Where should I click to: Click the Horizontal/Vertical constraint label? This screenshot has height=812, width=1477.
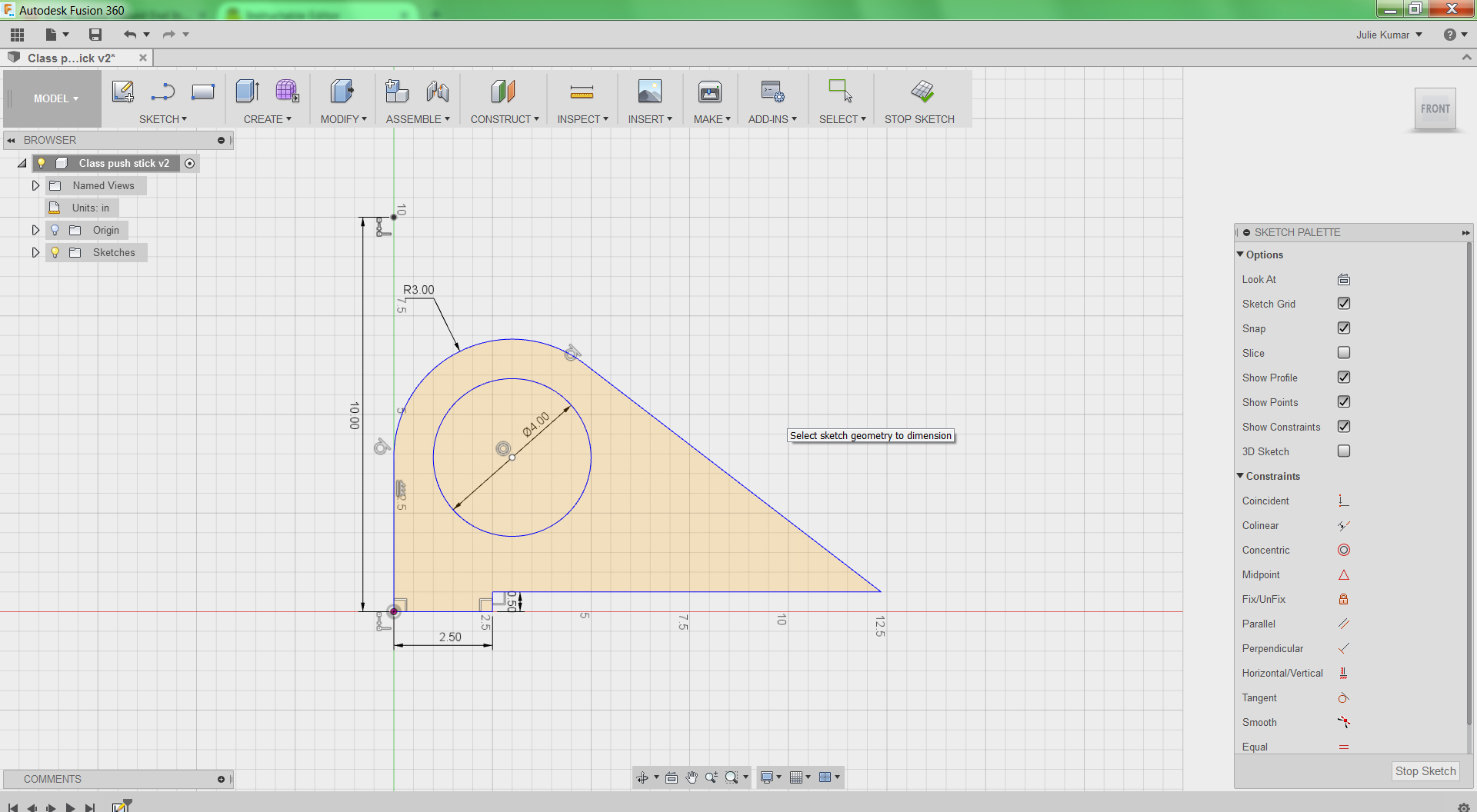[x=1282, y=673]
